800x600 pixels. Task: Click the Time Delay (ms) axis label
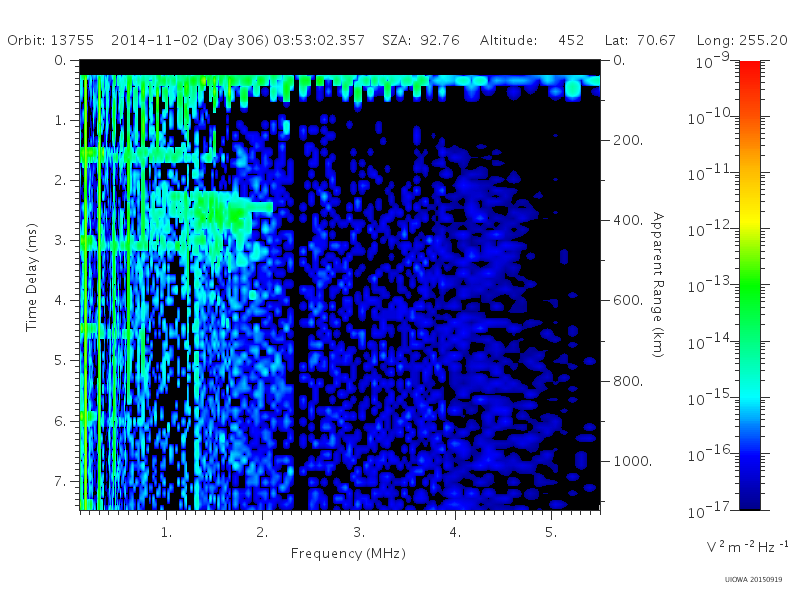pos(32,277)
